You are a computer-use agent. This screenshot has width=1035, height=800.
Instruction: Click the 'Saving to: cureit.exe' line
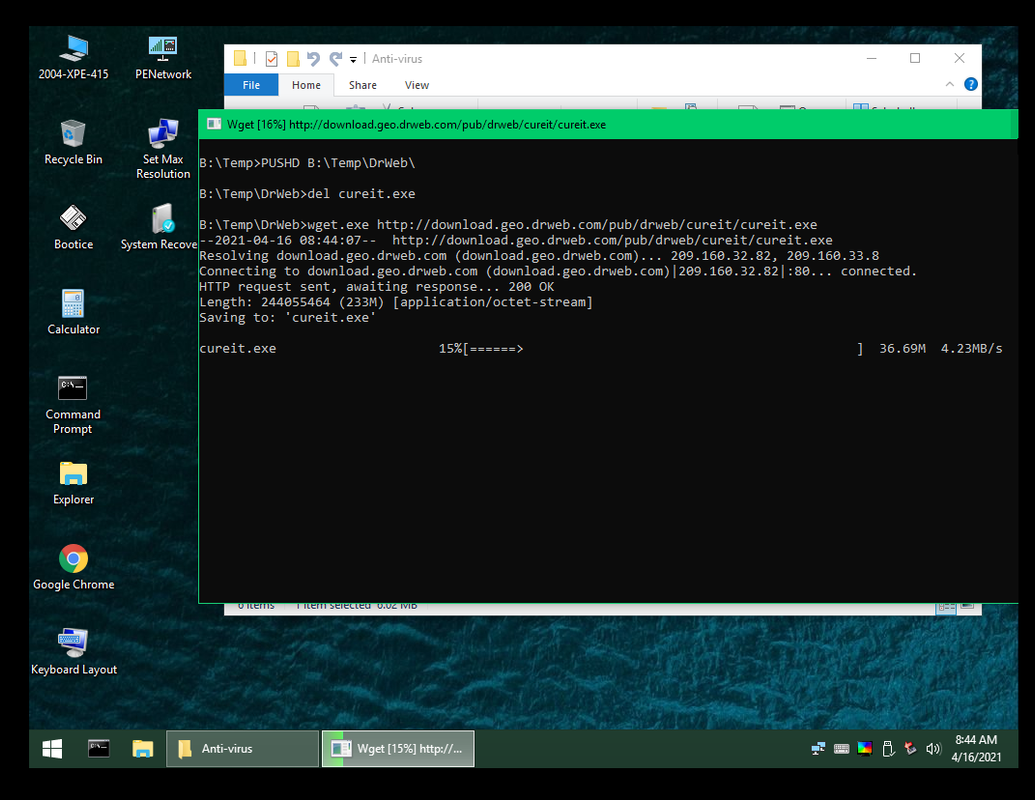[288, 317]
